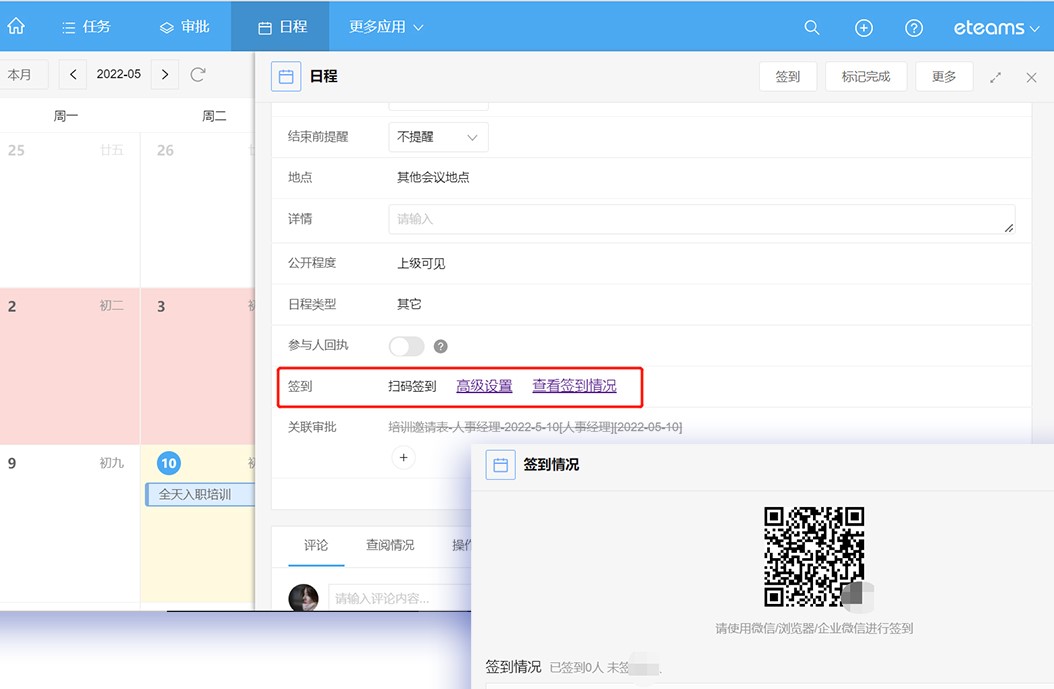Add a related approval with plus icon
The width and height of the screenshot is (1054, 689).
(x=403, y=458)
